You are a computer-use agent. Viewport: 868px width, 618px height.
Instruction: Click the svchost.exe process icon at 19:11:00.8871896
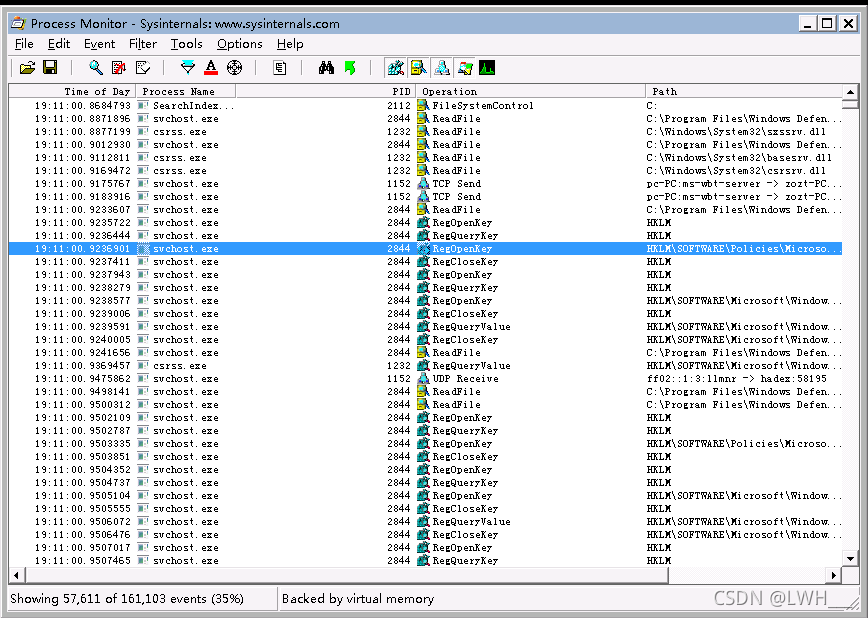[143, 119]
